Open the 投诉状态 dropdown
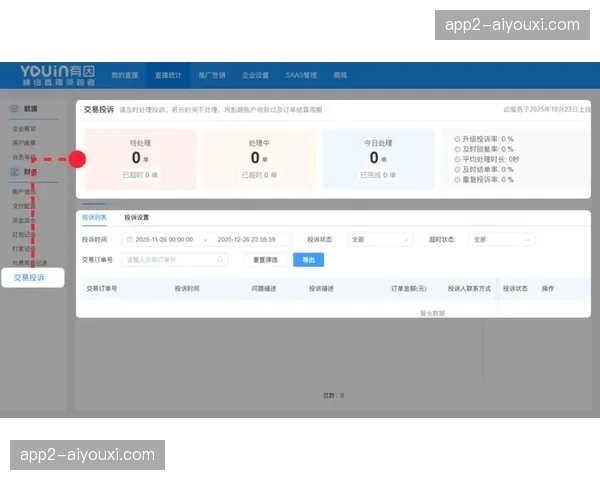Viewport: 600px width, 480px height. (x=380, y=240)
